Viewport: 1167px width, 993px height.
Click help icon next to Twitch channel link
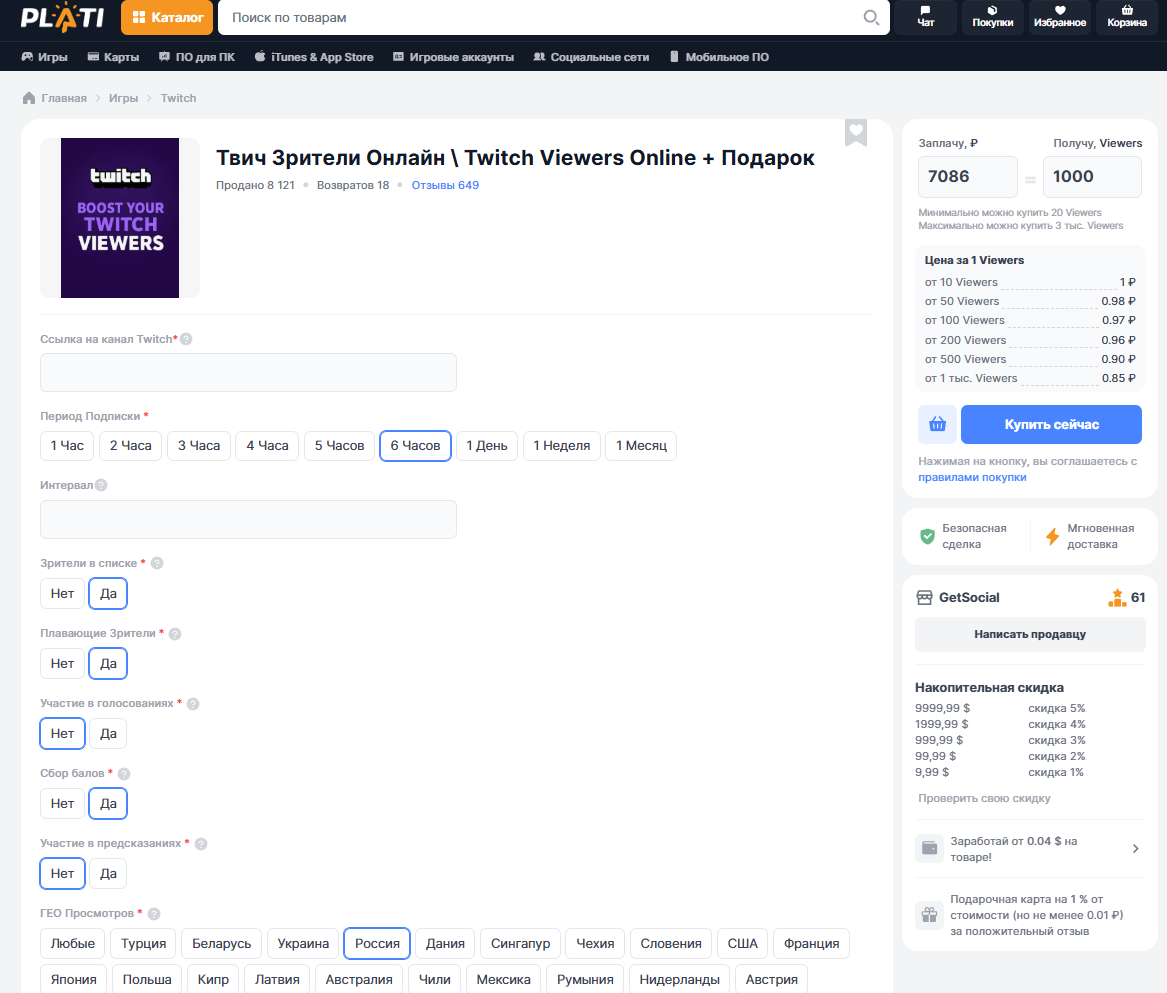186,339
